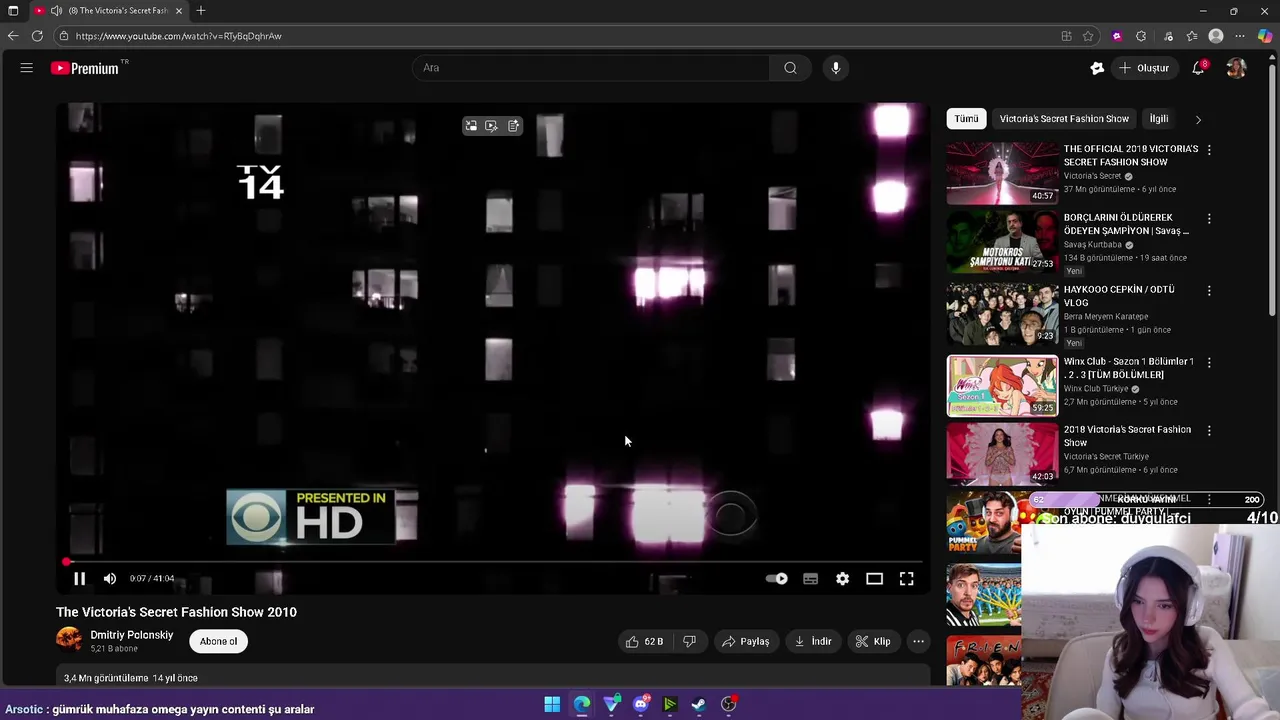Viewport: 1280px width, 720px height.
Task: Open OBS Studio from the taskbar
Action: [729, 704]
